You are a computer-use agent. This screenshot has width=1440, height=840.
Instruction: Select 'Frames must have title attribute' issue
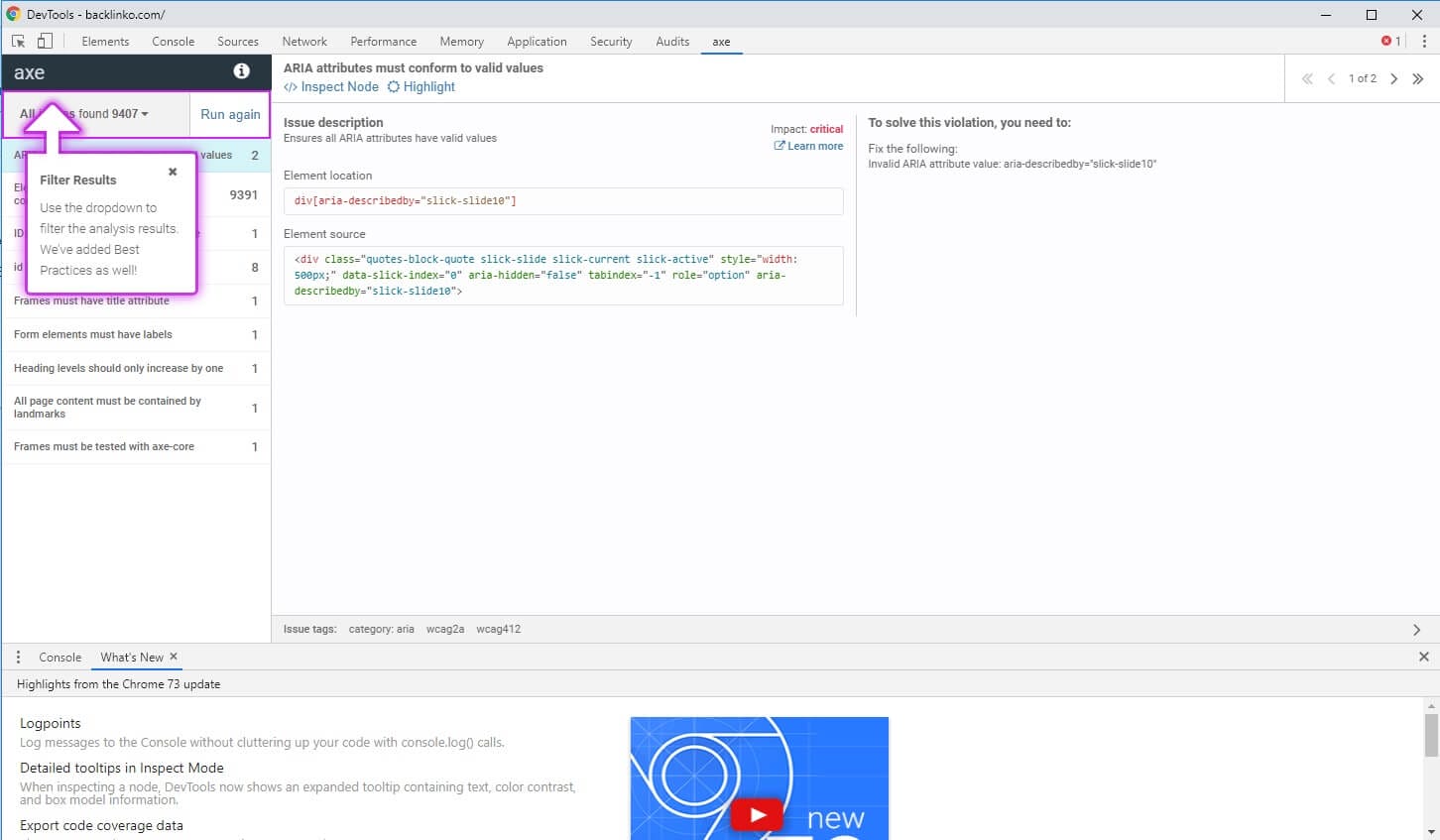coord(136,301)
